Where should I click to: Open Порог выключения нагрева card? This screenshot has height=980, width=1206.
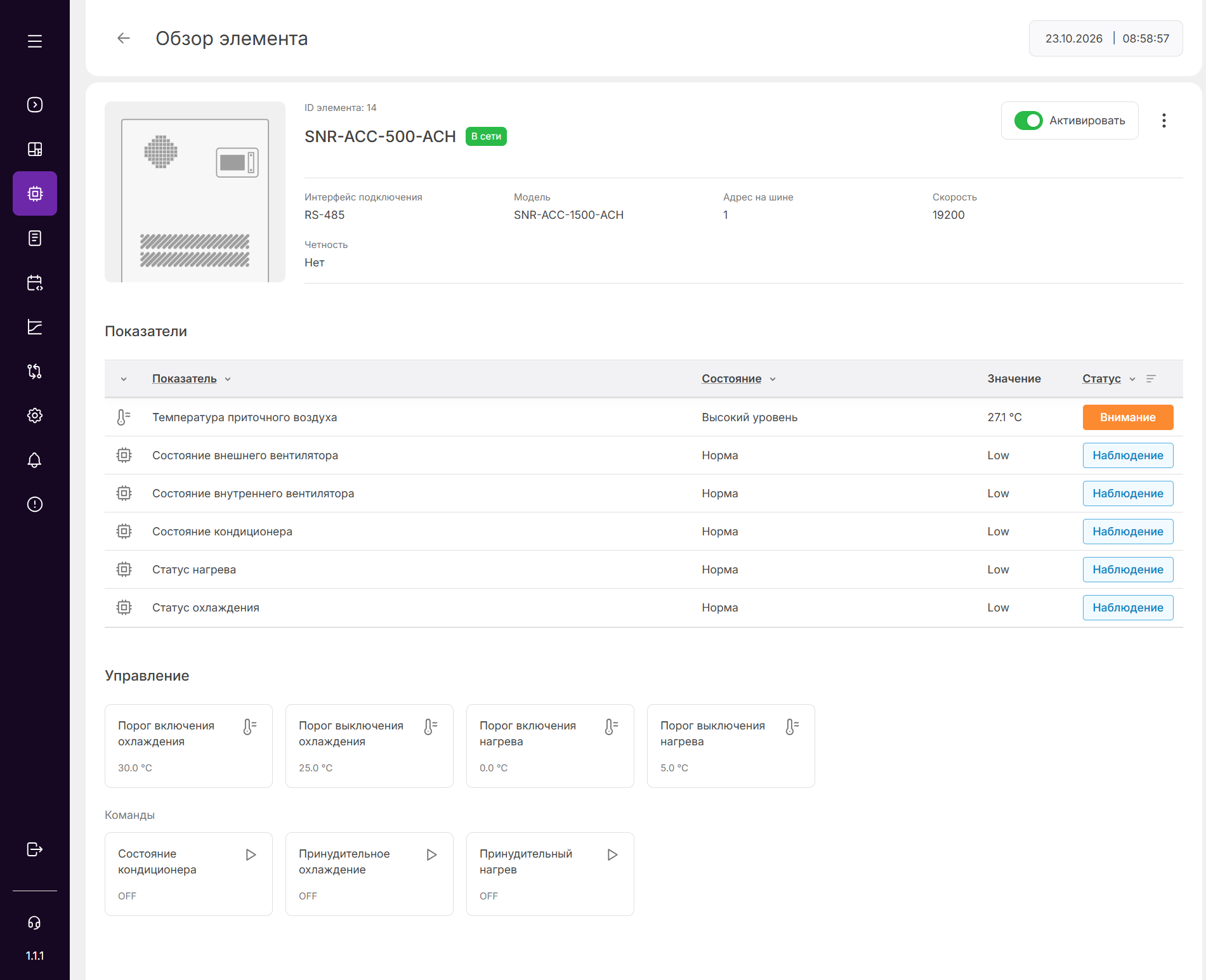click(731, 746)
